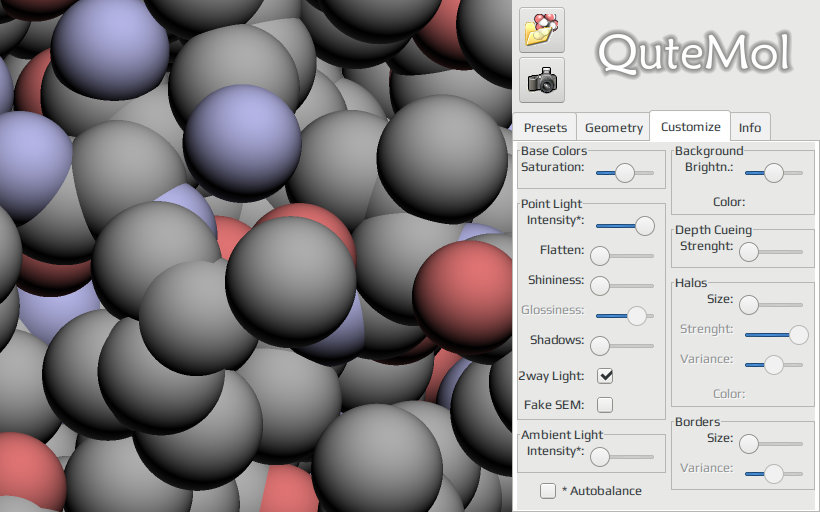Screen dimensions: 820x512
Task: Click the Shininess slider handle
Action: click(x=600, y=286)
